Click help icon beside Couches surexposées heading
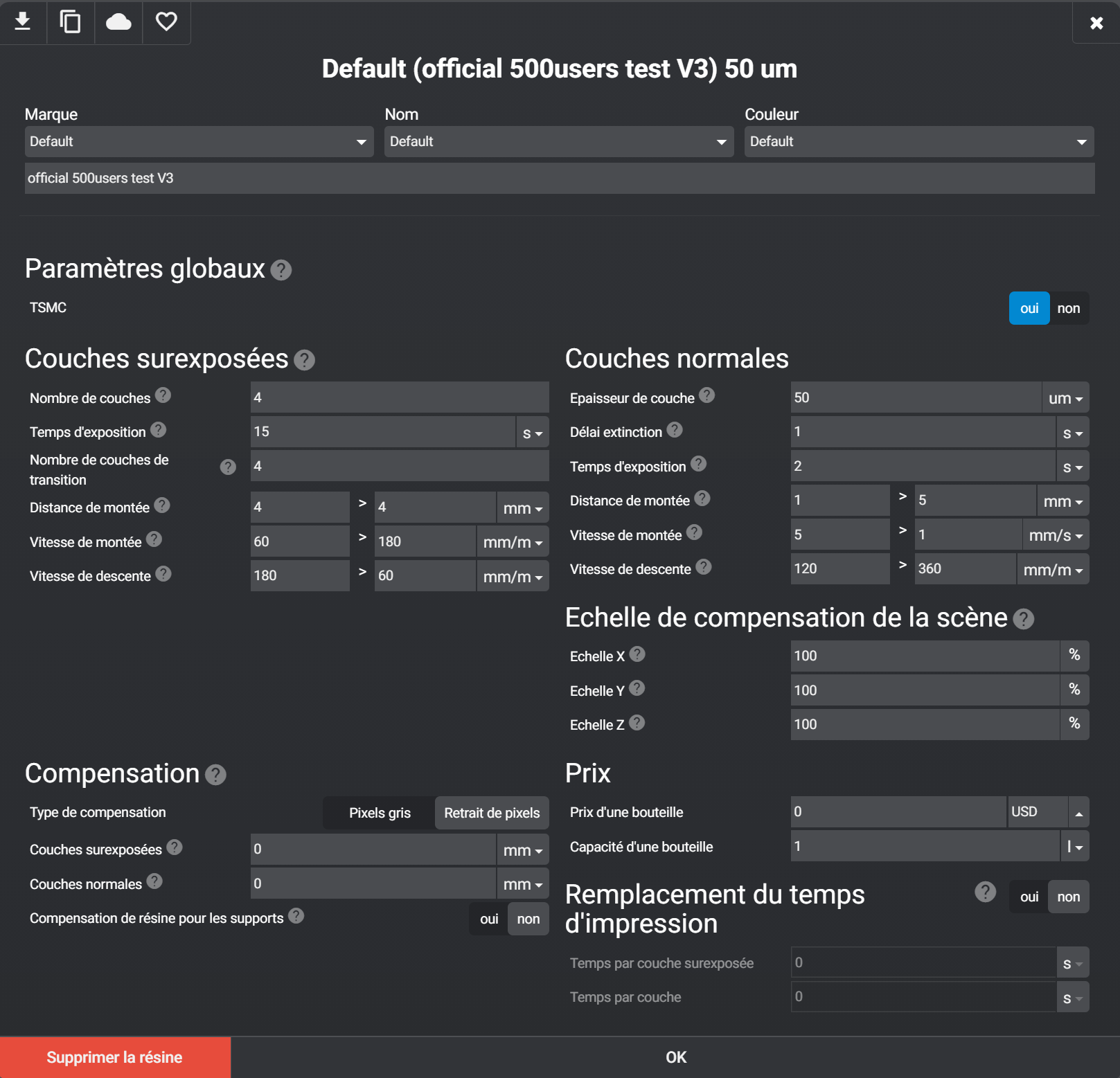 pyautogui.click(x=304, y=360)
